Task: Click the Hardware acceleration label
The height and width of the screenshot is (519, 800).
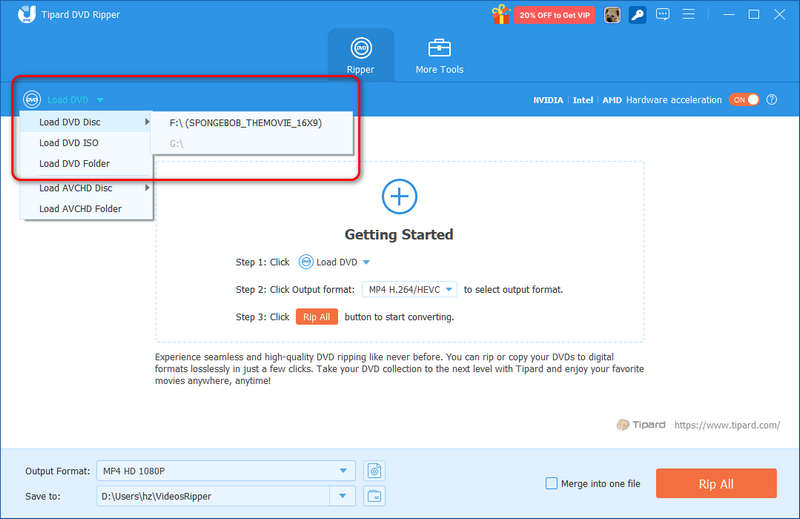Action: click(674, 100)
